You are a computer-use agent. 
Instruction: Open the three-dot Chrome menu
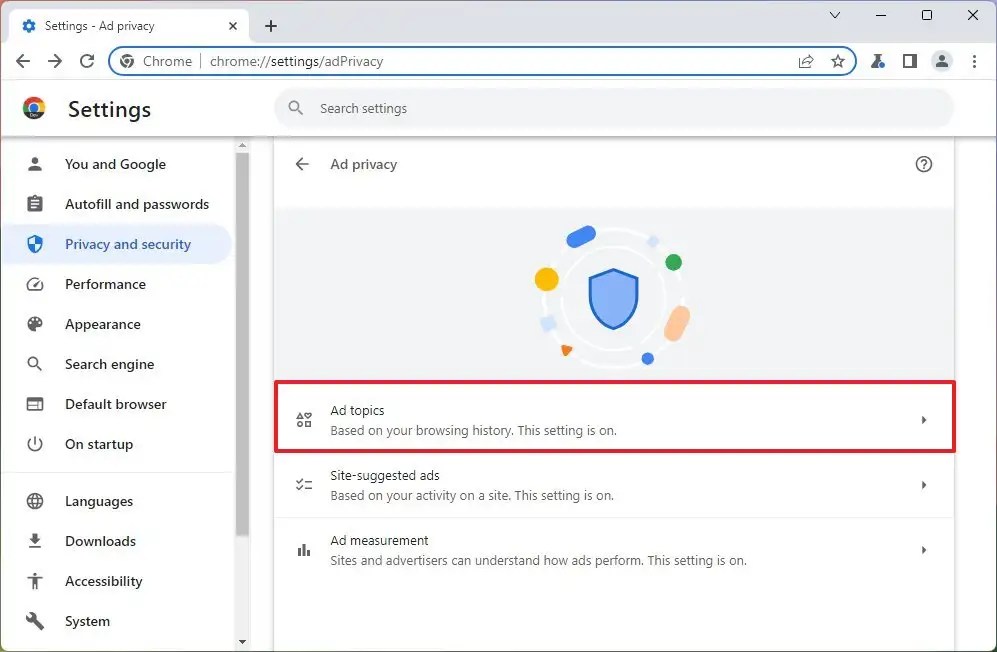pyautogui.click(x=975, y=61)
